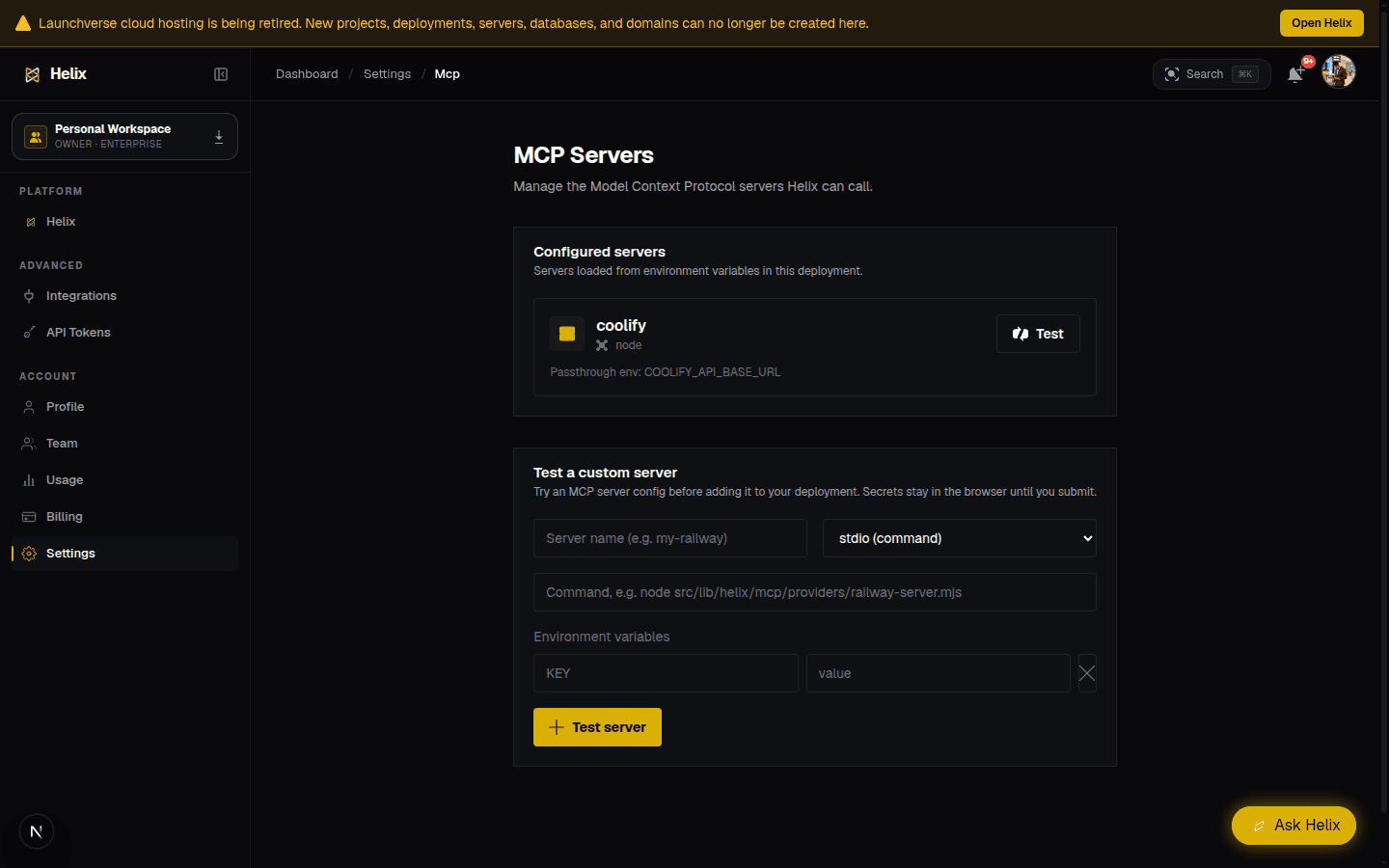The height and width of the screenshot is (868, 1389).
Task: Open the Ask Helix chat button
Action: pyautogui.click(x=1294, y=826)
